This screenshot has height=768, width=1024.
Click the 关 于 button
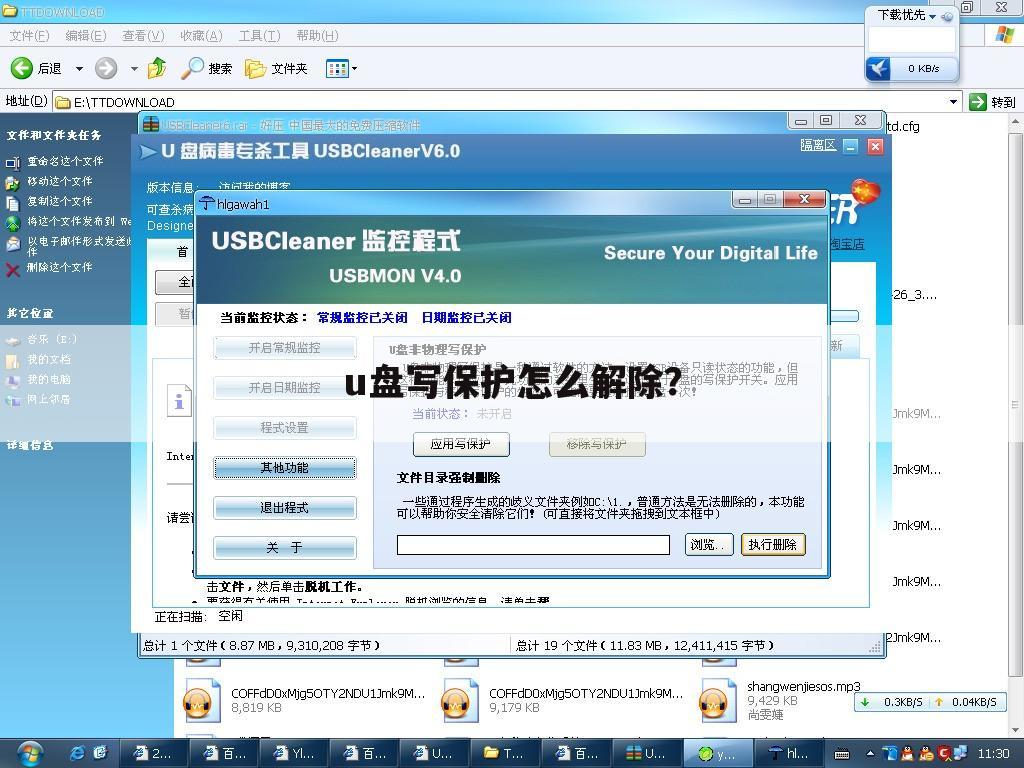click(285, 548)
